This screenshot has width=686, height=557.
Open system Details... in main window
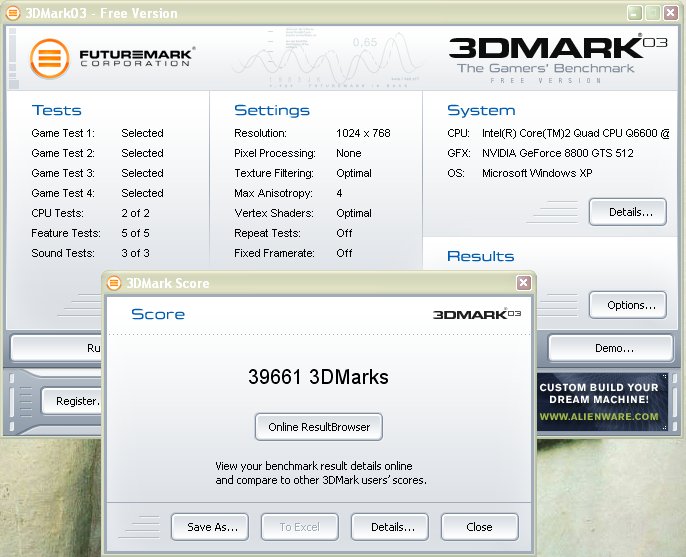[x=628, y=212]
